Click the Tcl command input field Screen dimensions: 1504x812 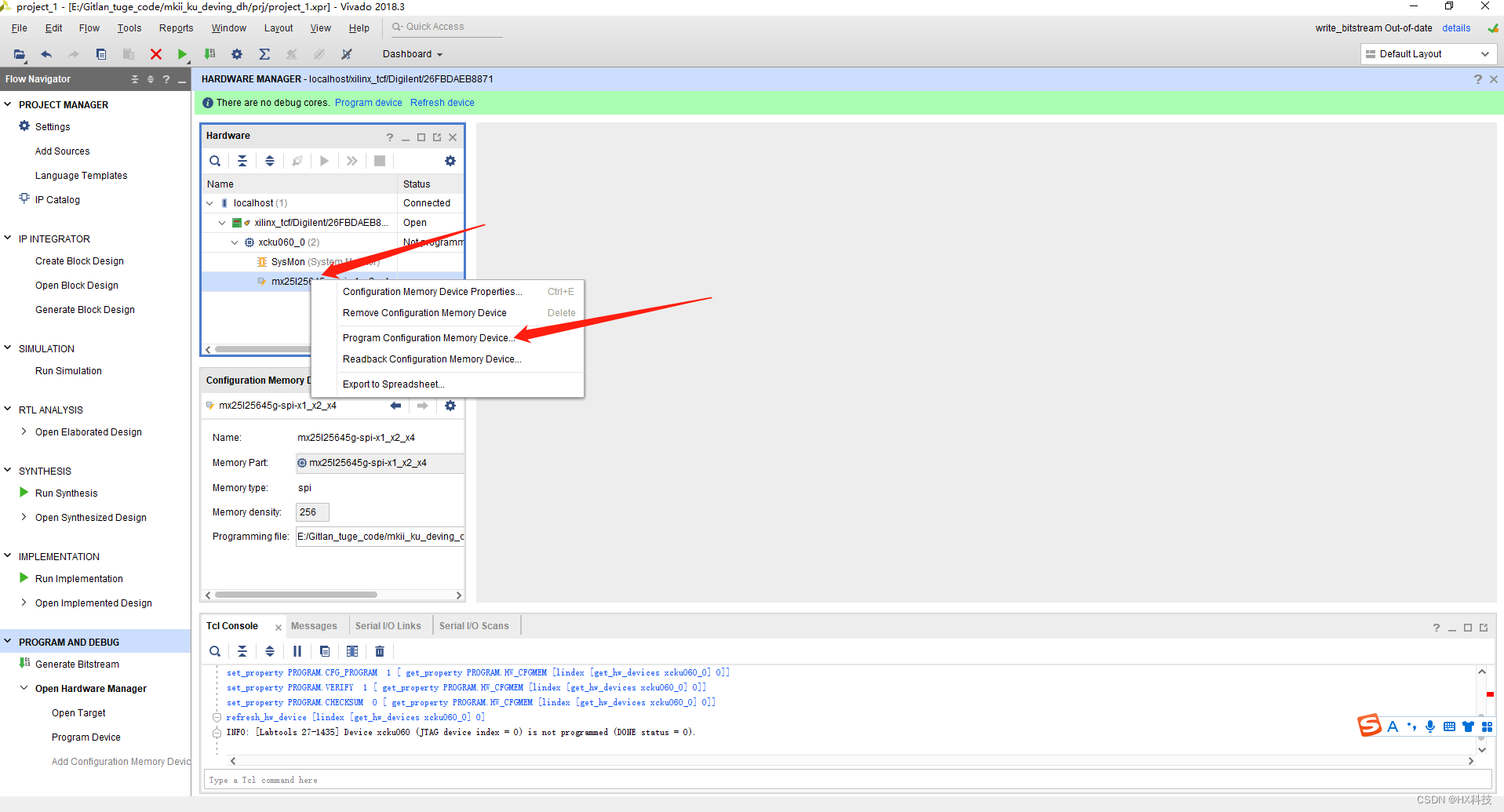tap(847, 780)
